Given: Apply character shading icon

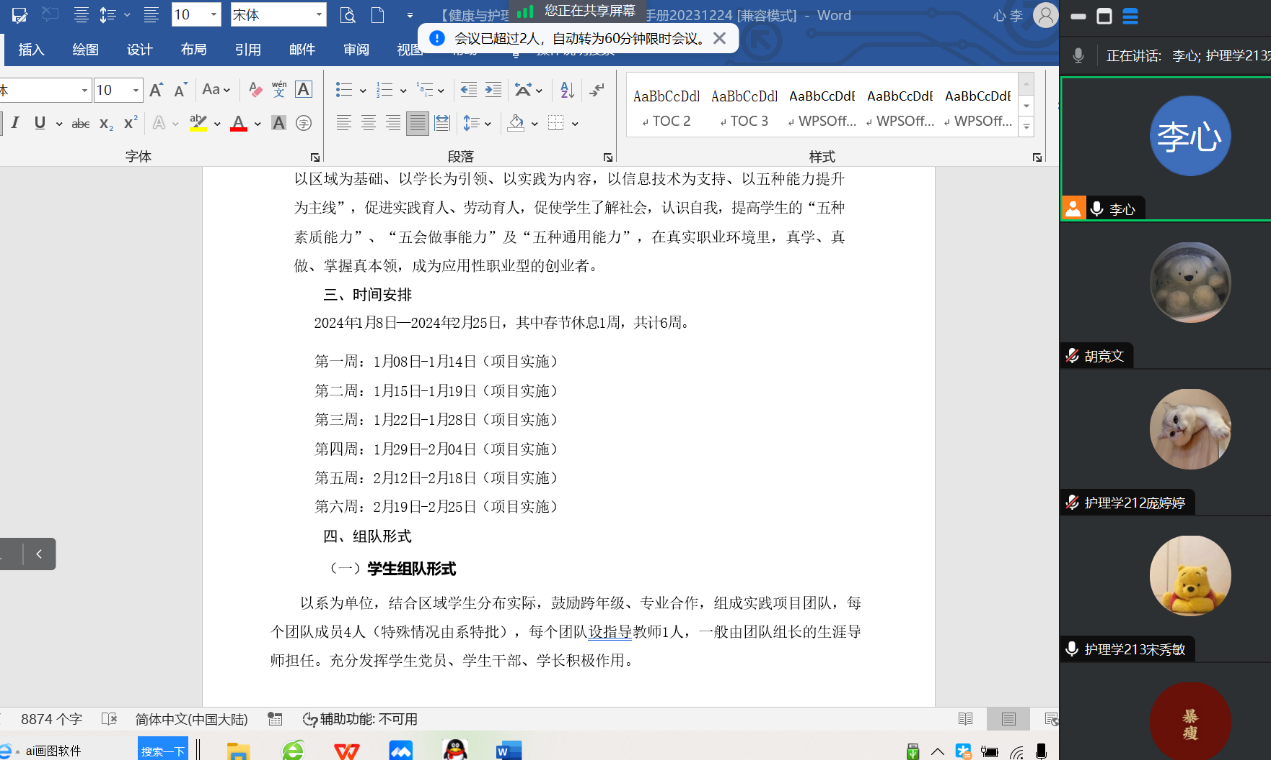Looking at the screenshot, I should (x=279, y=123).
